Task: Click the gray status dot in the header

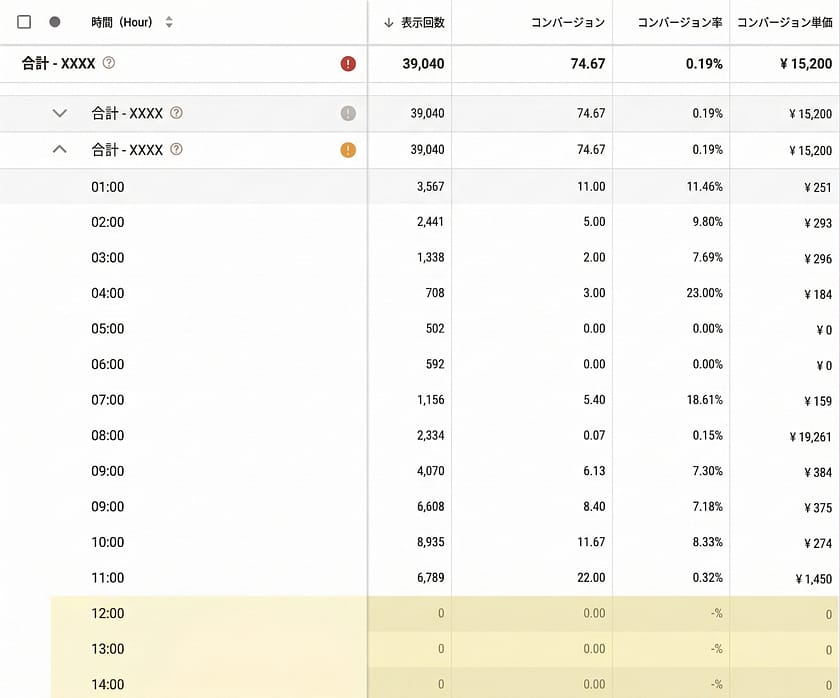Action: pyautogui.click(x=55, y=22)
